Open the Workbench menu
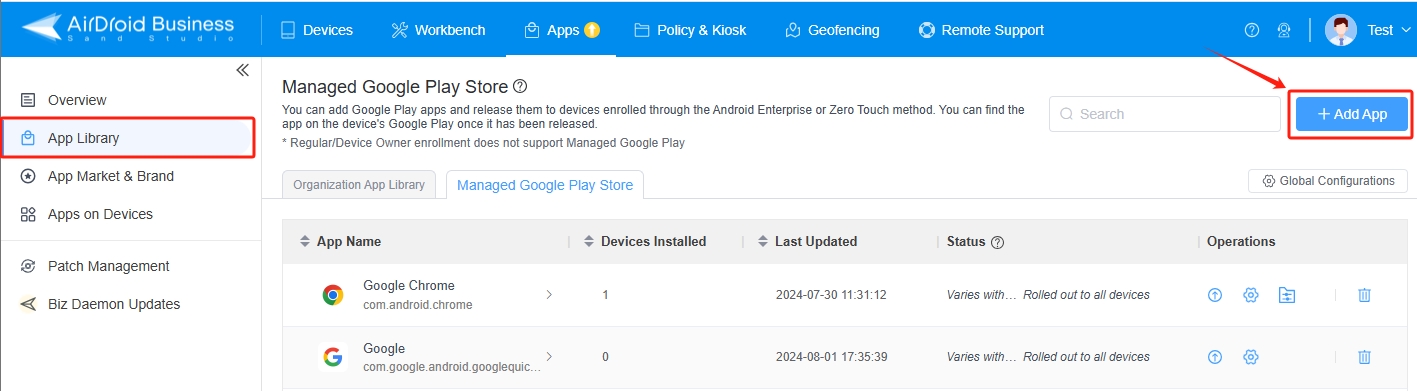Viewport: 1417px width, 391px height. (x=438, y=30)
